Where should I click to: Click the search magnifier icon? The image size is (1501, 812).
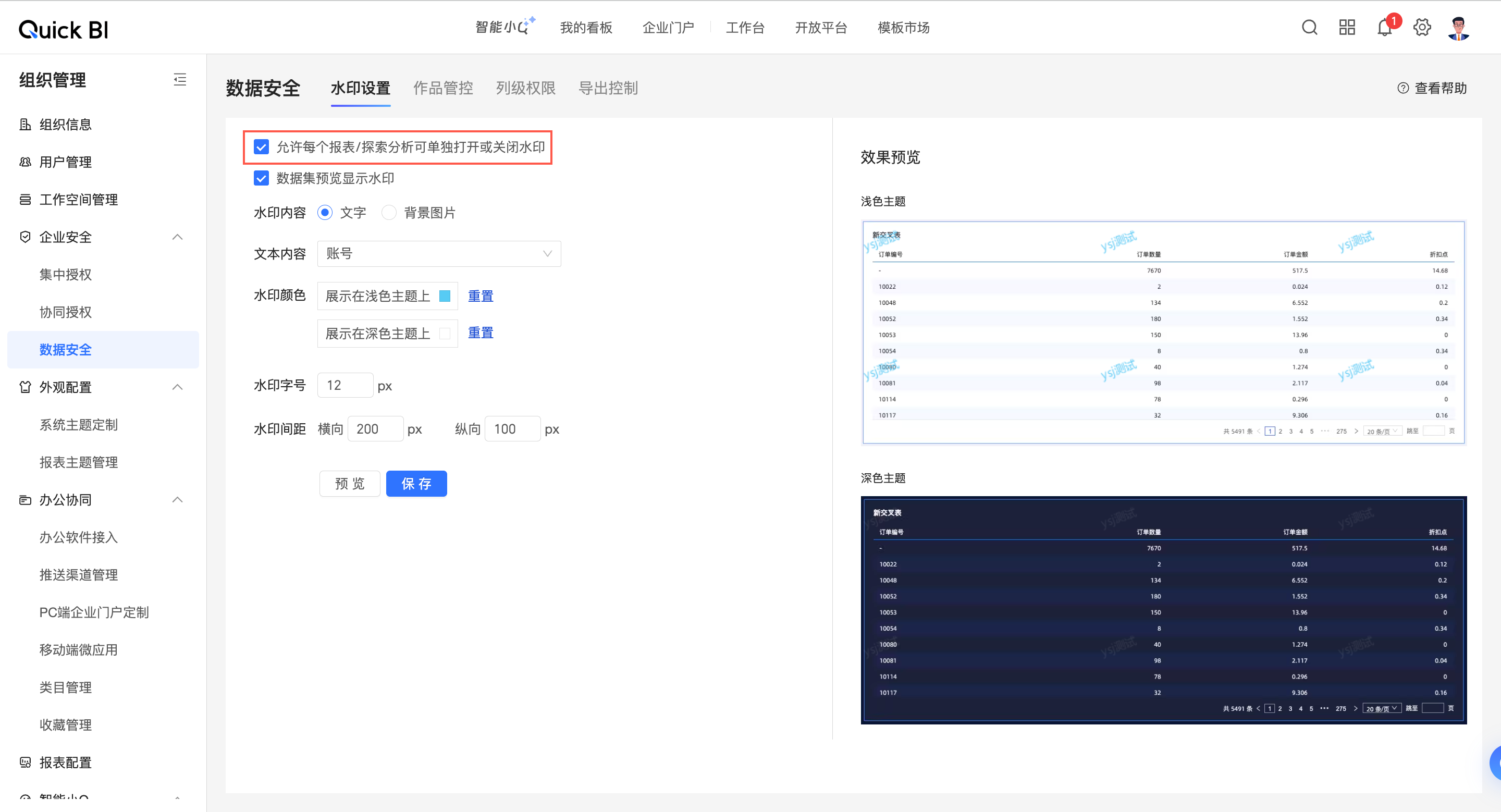[x=1309, y=28]
